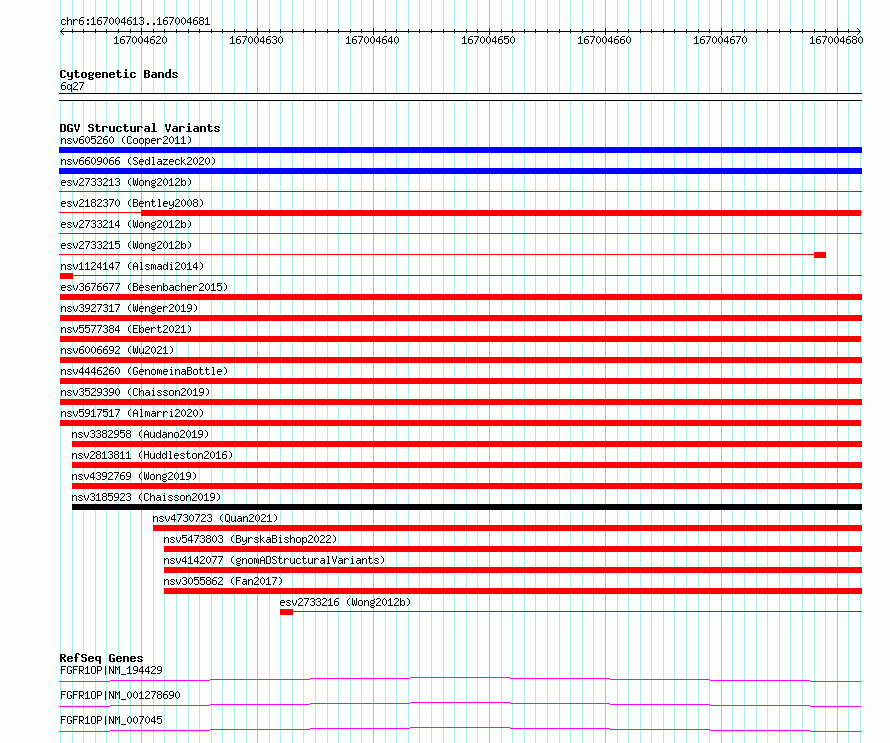Click the esv2182370 (Bentley2008) label
890x743 pixels.
(x=132, y=203)
